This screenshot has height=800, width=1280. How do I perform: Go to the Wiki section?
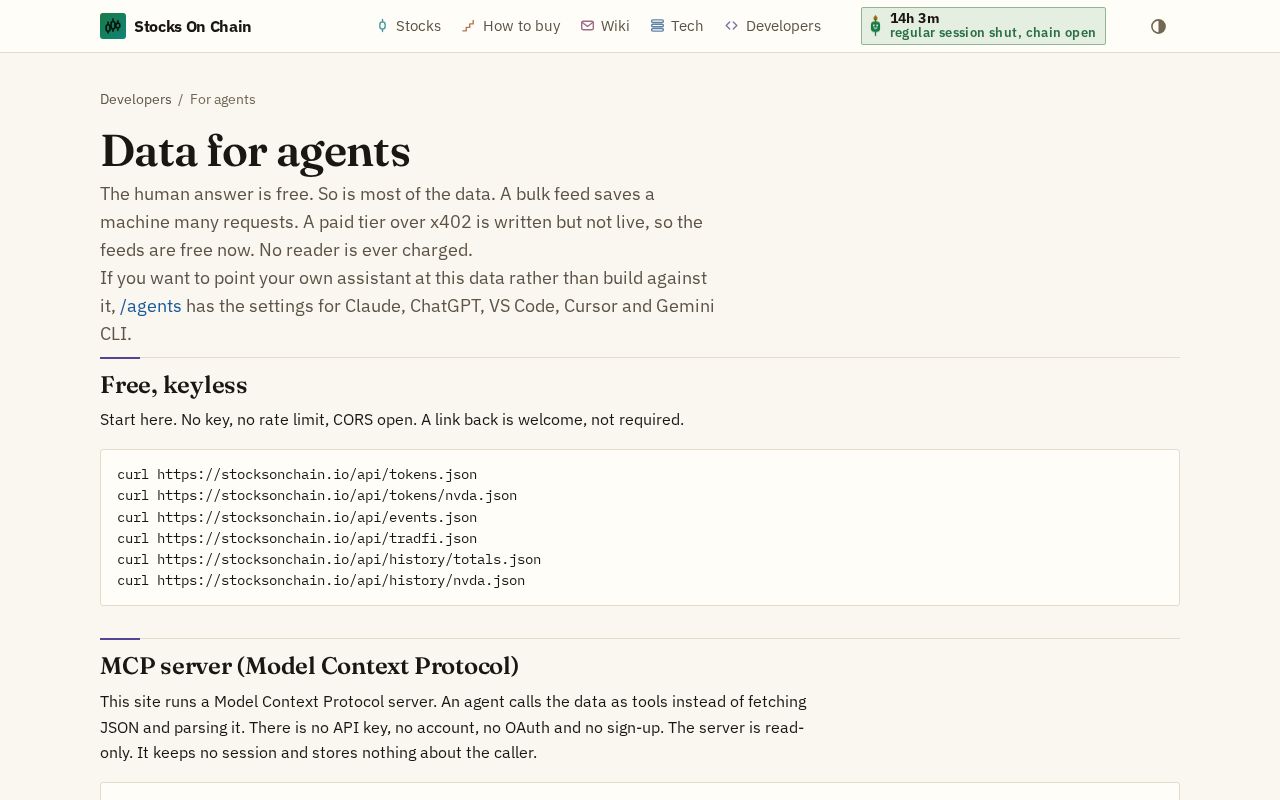coord(605,26)
